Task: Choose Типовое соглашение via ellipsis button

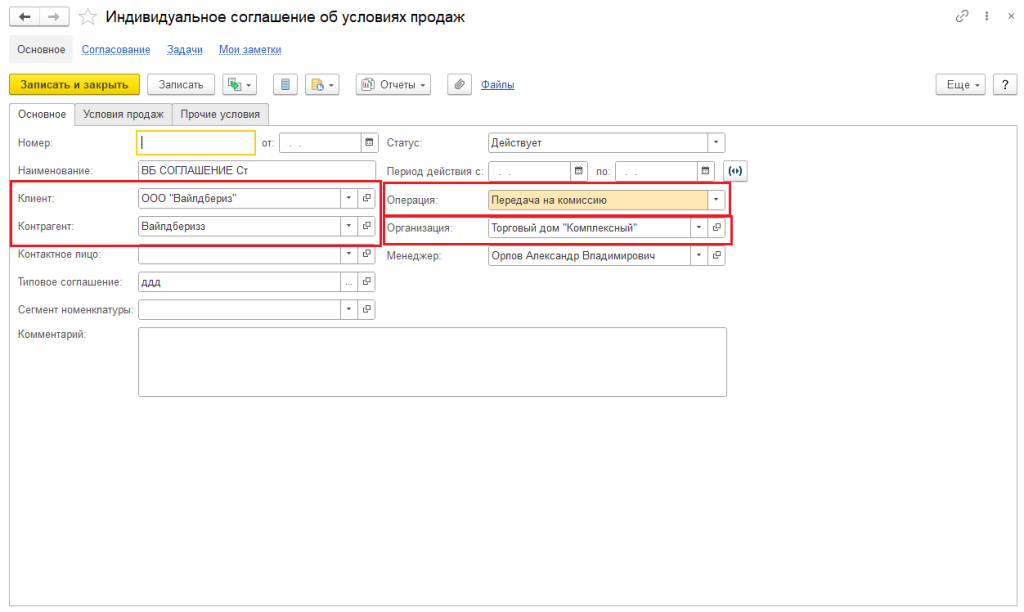Action: pyautogui.click(x=349, y=282)
